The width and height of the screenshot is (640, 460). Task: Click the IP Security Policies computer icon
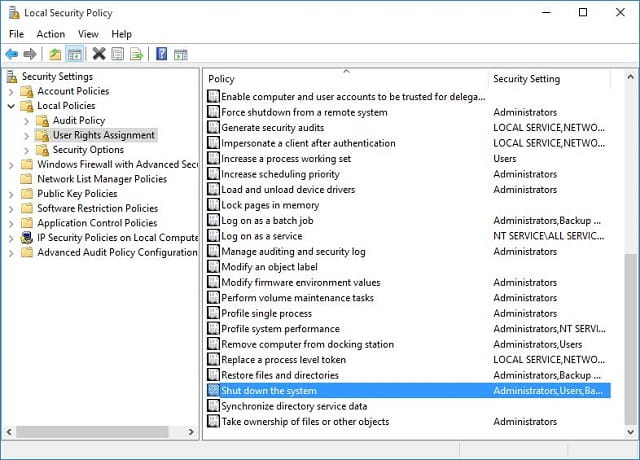(27, 238)
